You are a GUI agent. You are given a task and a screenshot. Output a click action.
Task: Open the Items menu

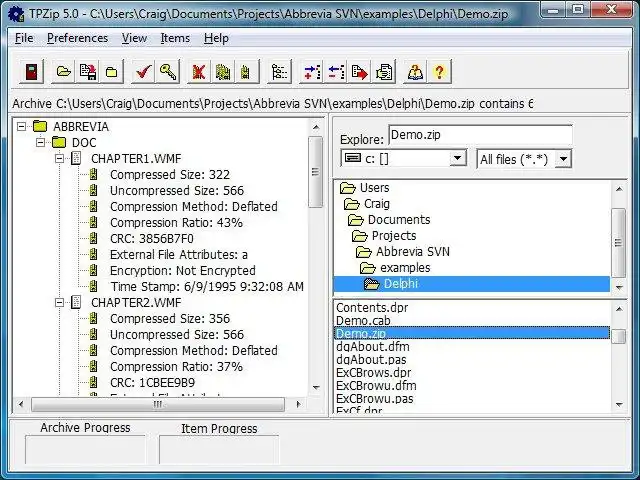175,38
